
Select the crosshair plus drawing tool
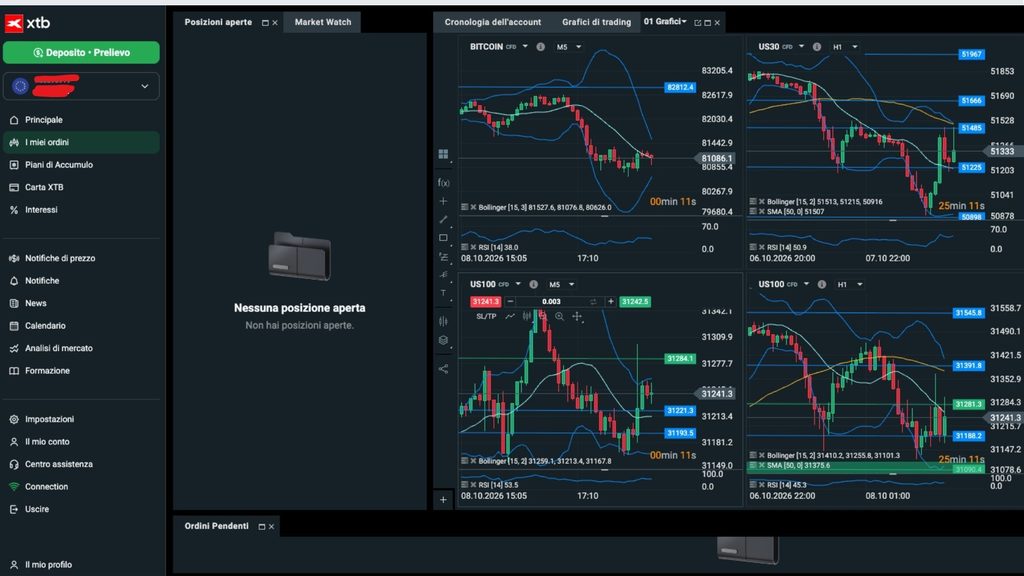[x=443, y=201]
